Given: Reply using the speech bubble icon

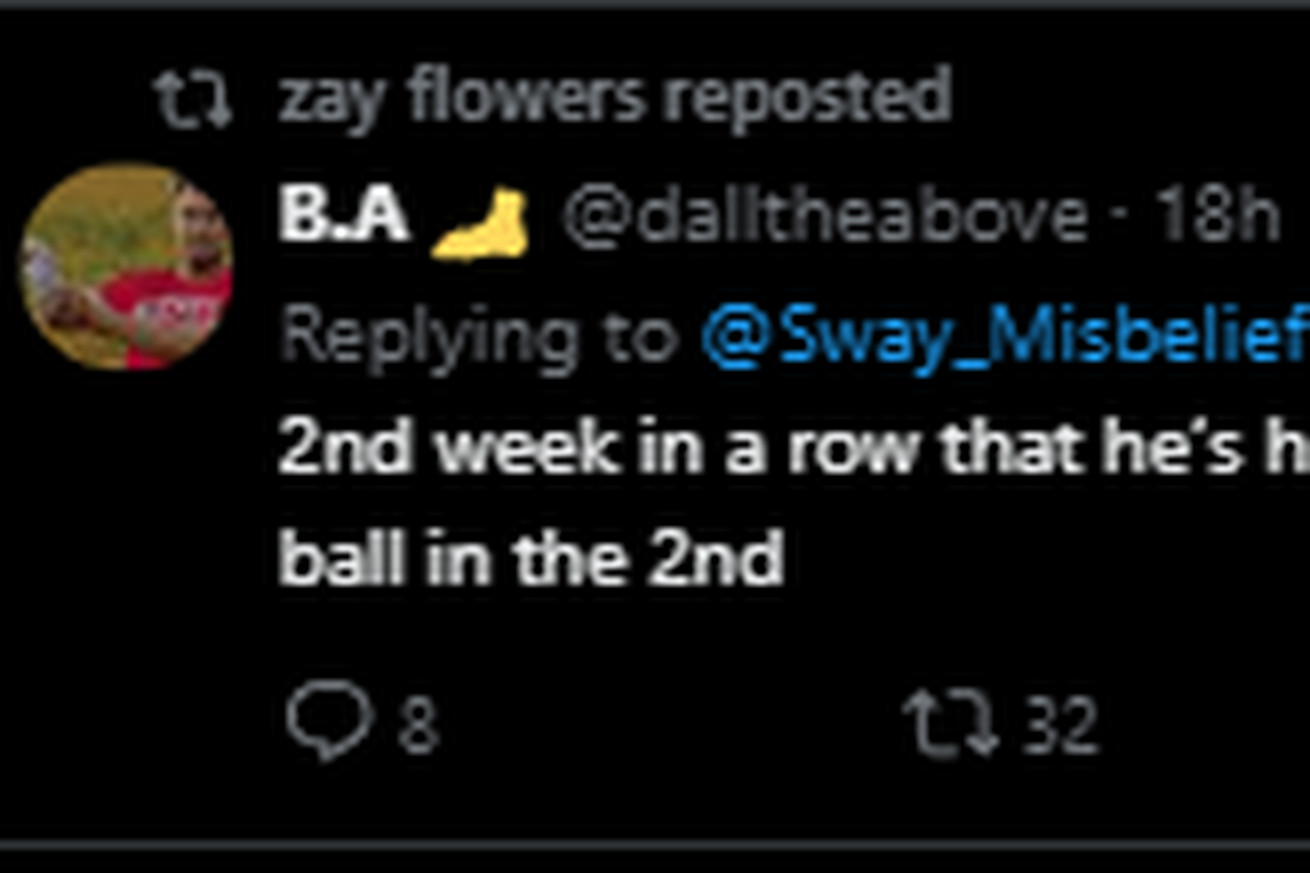Looking at the screenshot, I should pos(328,718).
